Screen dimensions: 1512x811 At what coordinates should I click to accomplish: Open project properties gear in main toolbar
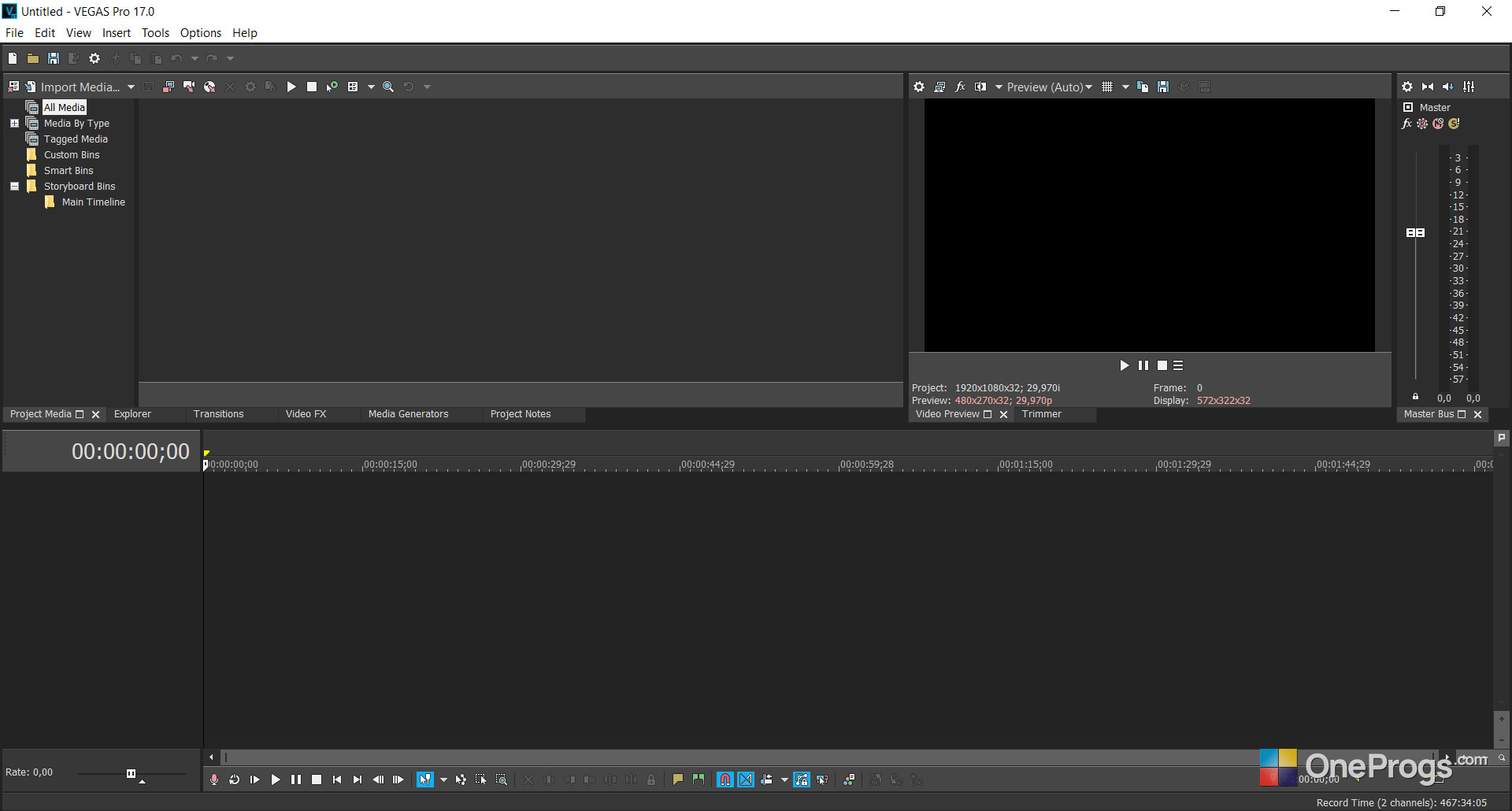(94, 58)
